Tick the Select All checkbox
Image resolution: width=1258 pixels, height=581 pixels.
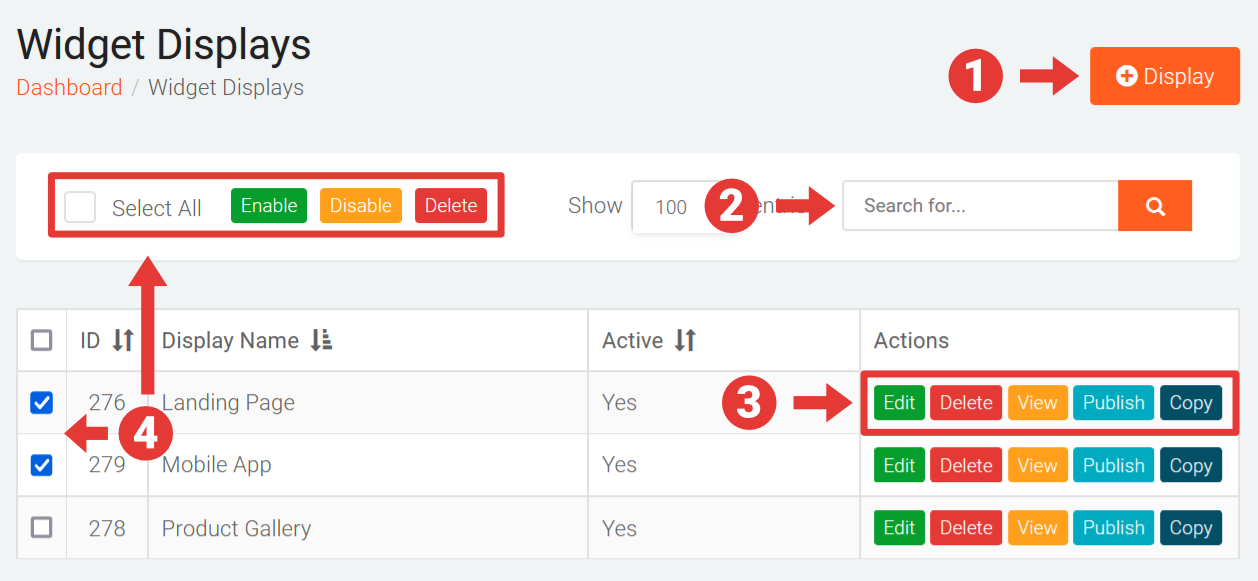(80, 207)
